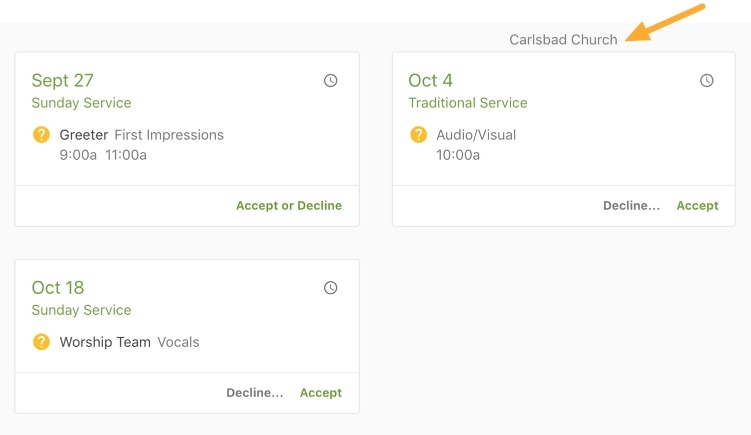751x435 pixels.
Task: Open Decline options for Oct 18 service
Action: (255, 393)
